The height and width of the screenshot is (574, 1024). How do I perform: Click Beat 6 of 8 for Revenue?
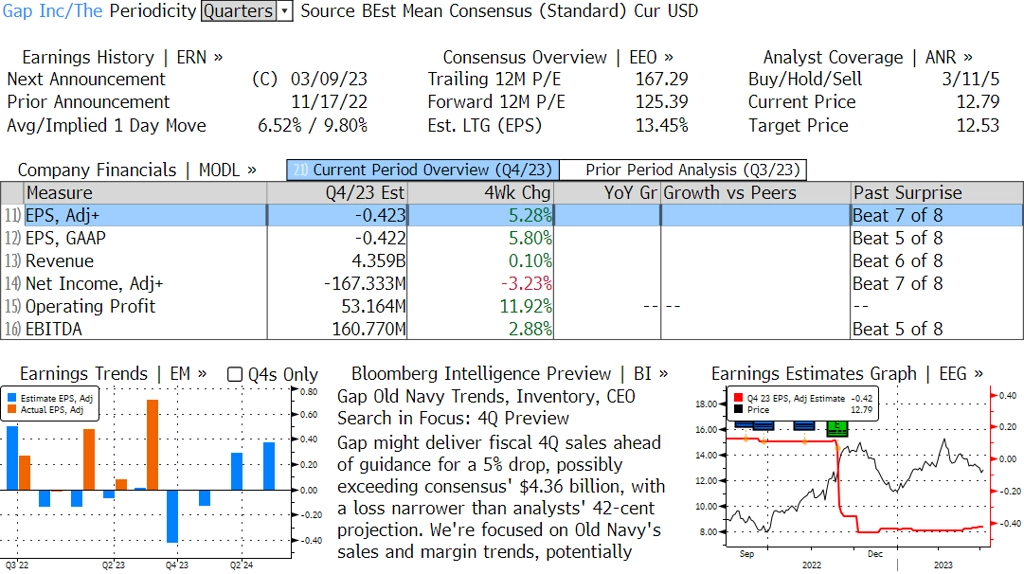click(897, 261)
